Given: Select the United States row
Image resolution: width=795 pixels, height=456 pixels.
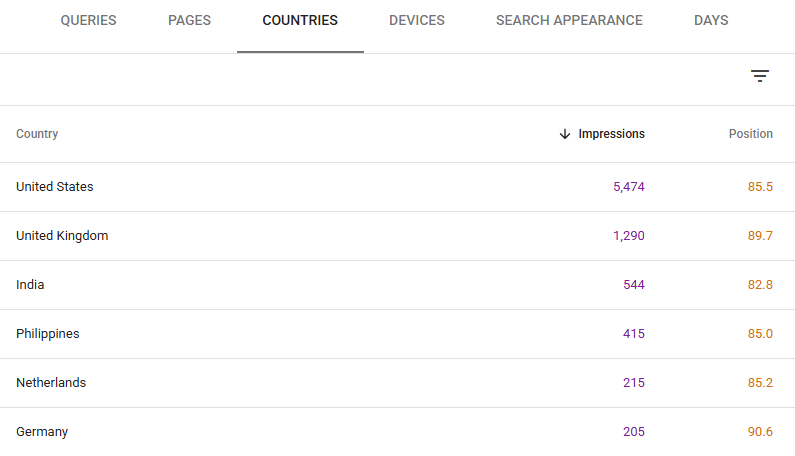Looking at the screenshot, I should (398, 187).
